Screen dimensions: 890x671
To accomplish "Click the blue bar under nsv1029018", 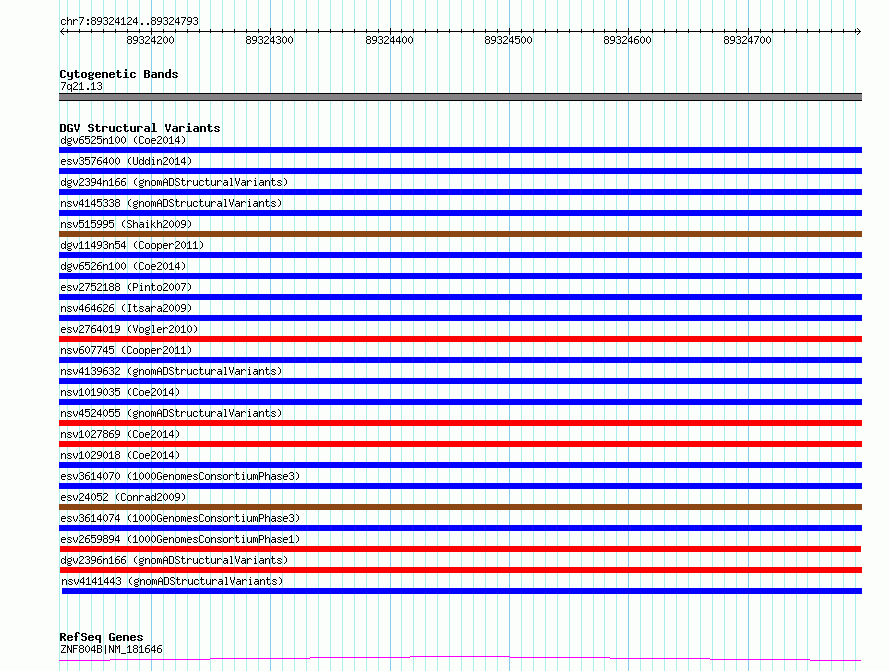I will tap(460, 465).
